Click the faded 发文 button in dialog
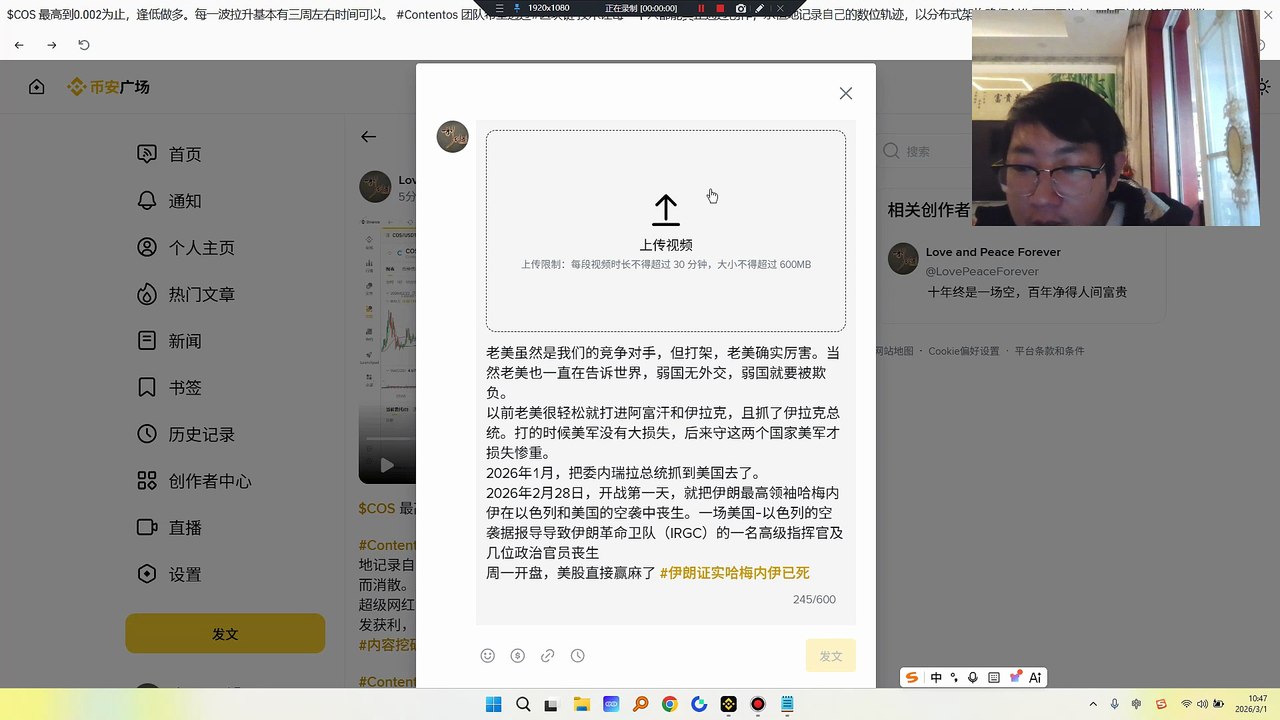Viewport: 1280px width, 720px height. tap(831, 656)
